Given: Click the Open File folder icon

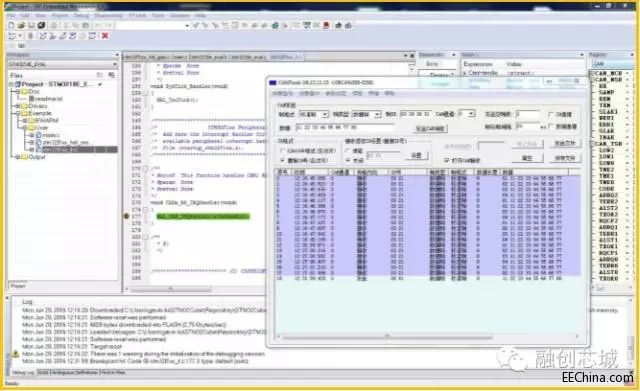Looking at the screenshot, I should [x=21, y=25].
